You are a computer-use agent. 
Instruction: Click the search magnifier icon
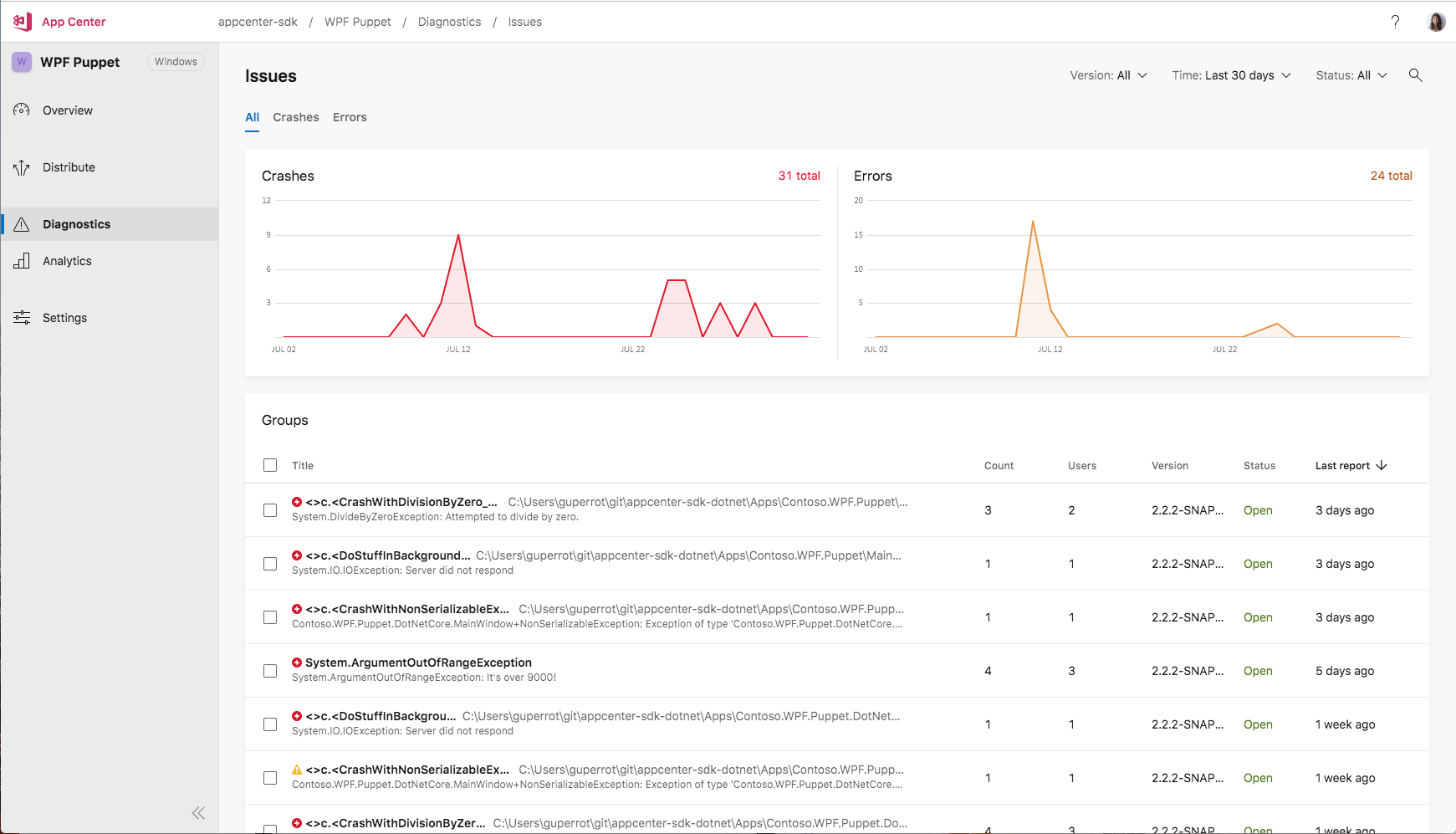tap(1415, 75)
